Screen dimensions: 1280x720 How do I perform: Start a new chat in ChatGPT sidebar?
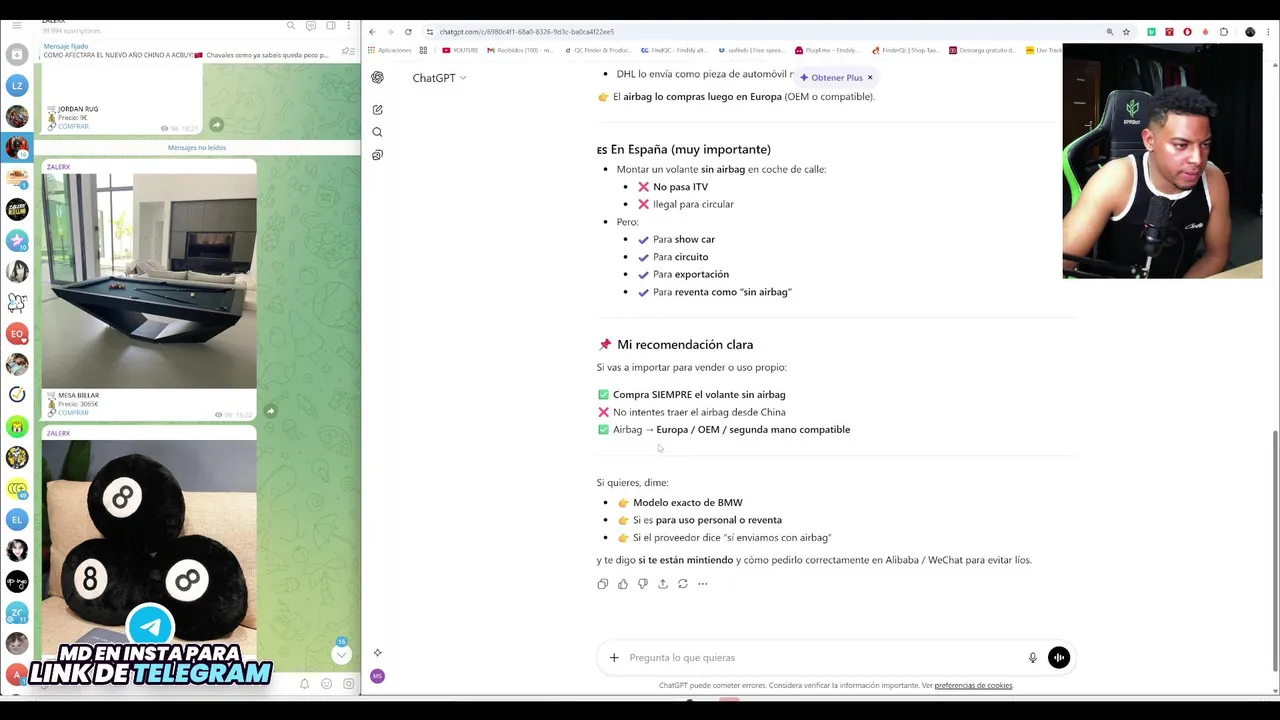click(x=377, y=109)
